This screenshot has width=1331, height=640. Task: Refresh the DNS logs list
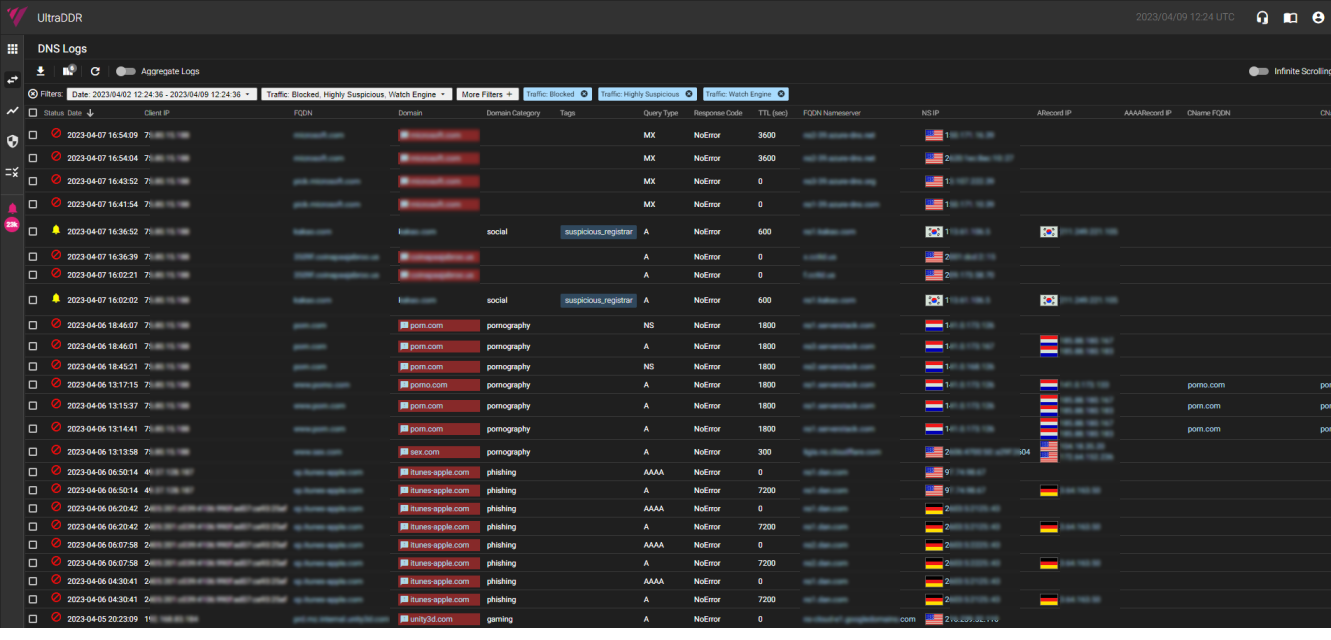click(95, 71)
